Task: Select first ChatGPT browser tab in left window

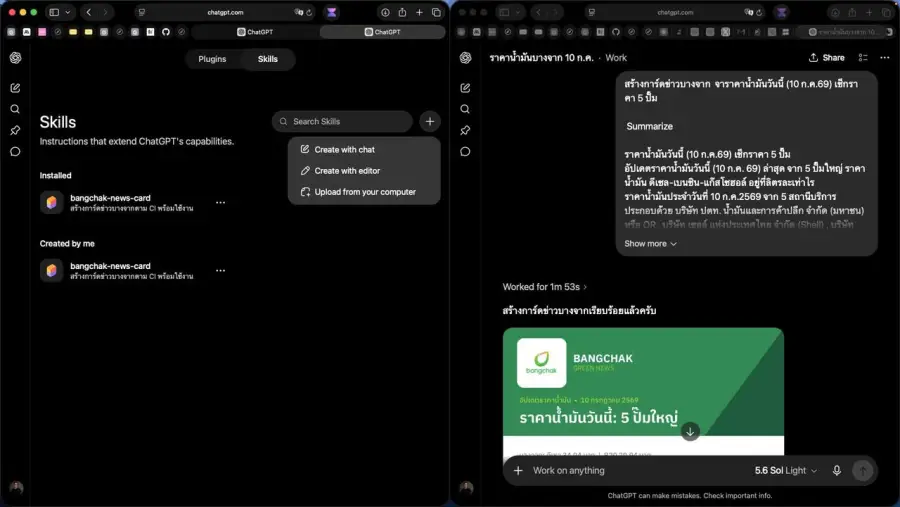Action: [x=255, y=32]
